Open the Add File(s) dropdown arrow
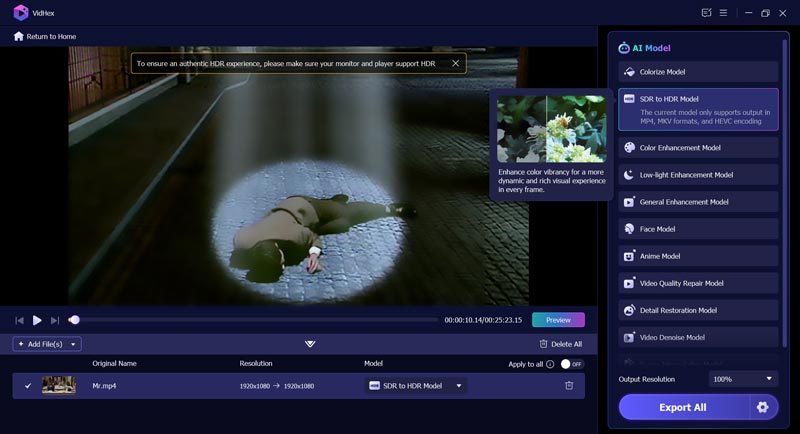800x434 pixels. [73, 344]
